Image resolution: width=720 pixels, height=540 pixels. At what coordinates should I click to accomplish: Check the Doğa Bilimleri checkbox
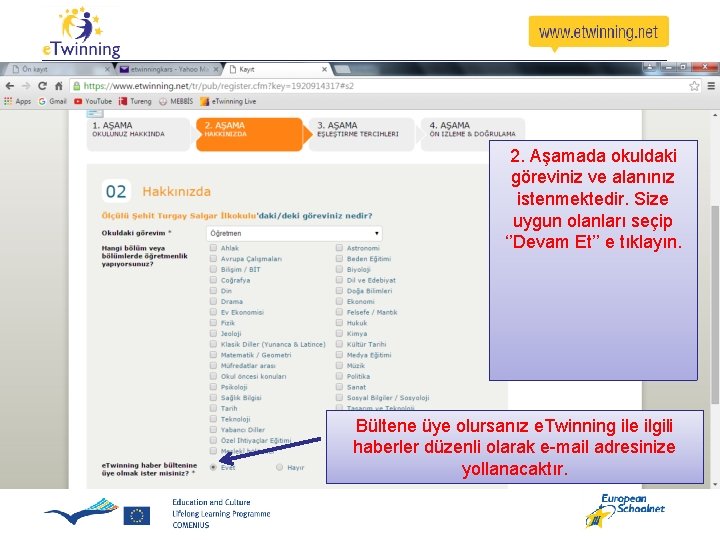[339, 291]
